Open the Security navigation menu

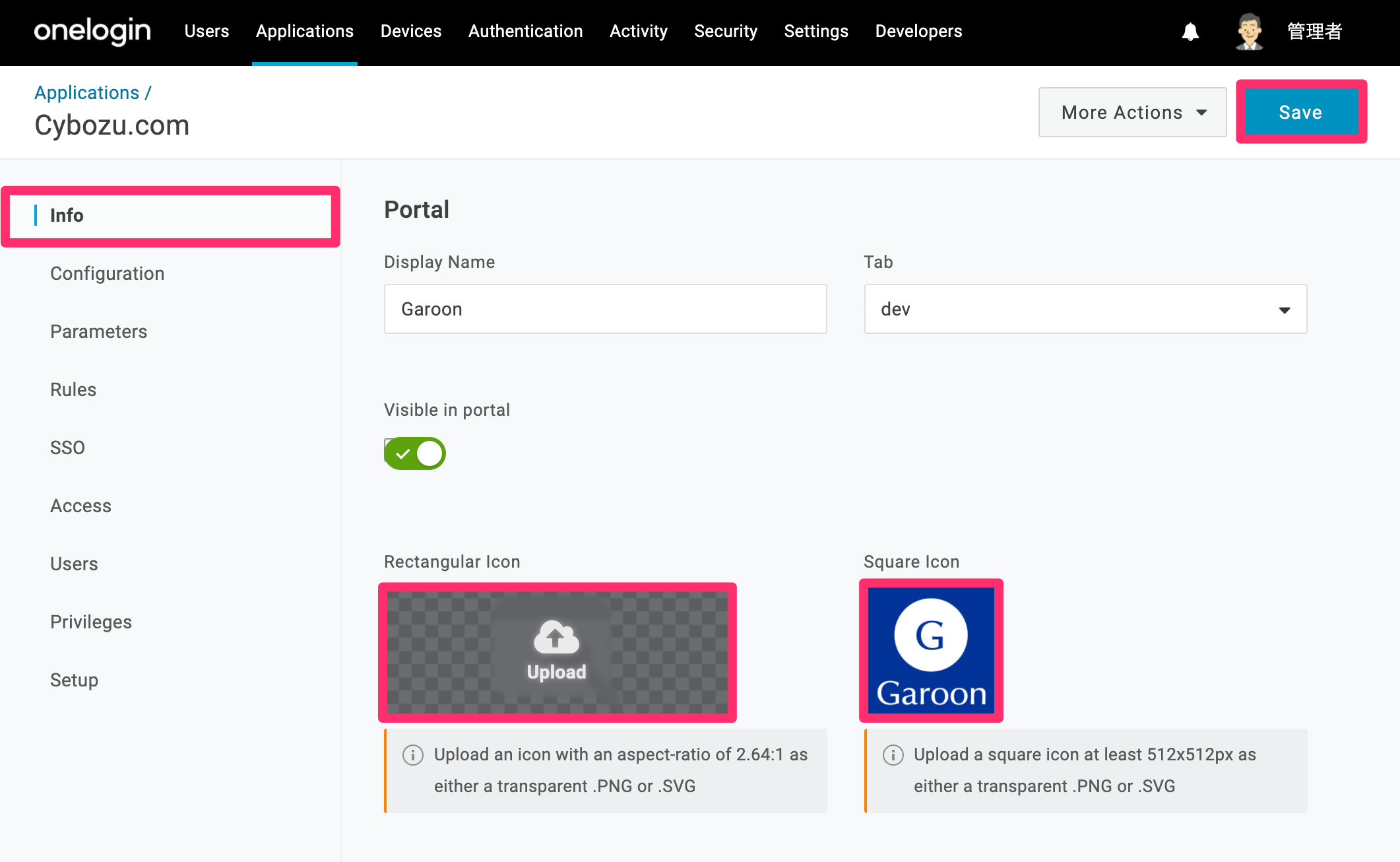click(x=726, y=31)
